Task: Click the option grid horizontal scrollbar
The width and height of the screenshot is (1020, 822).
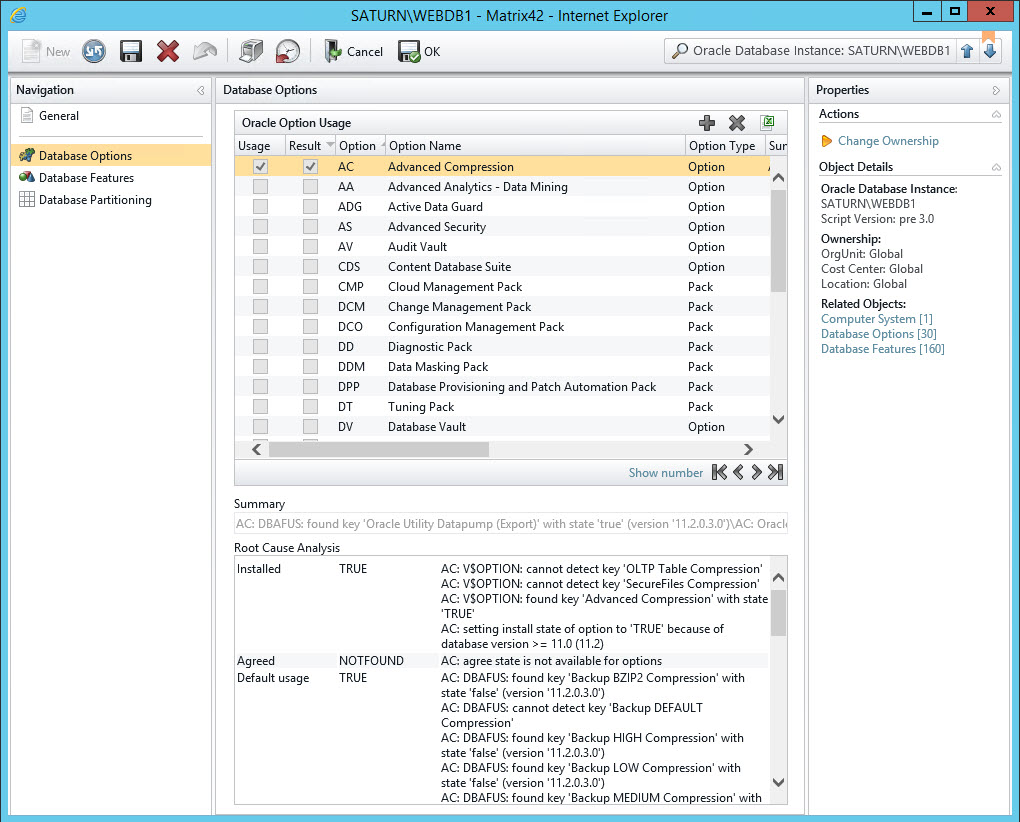Action: pos(379,450)
